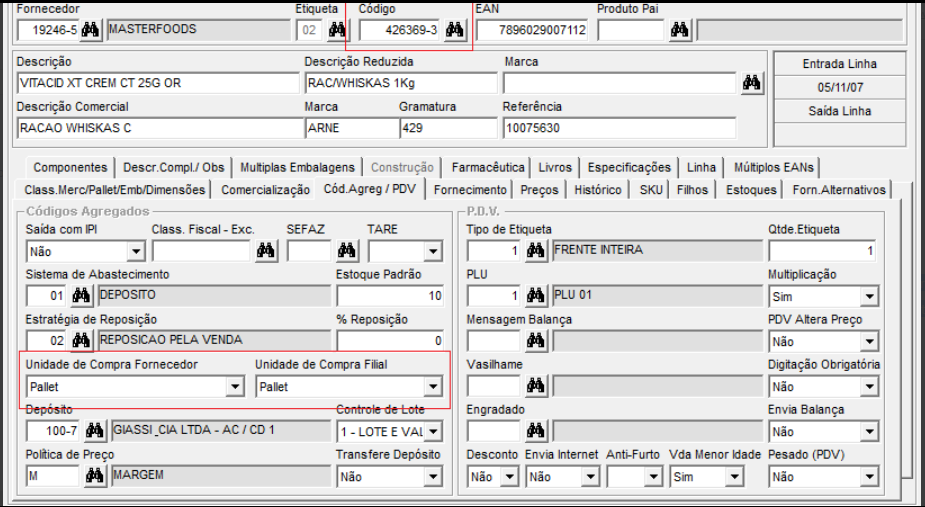Viewport: 925px width, 507px height.
Task: Click binoculars beside top Marca field
Action: tap(752, 83)
